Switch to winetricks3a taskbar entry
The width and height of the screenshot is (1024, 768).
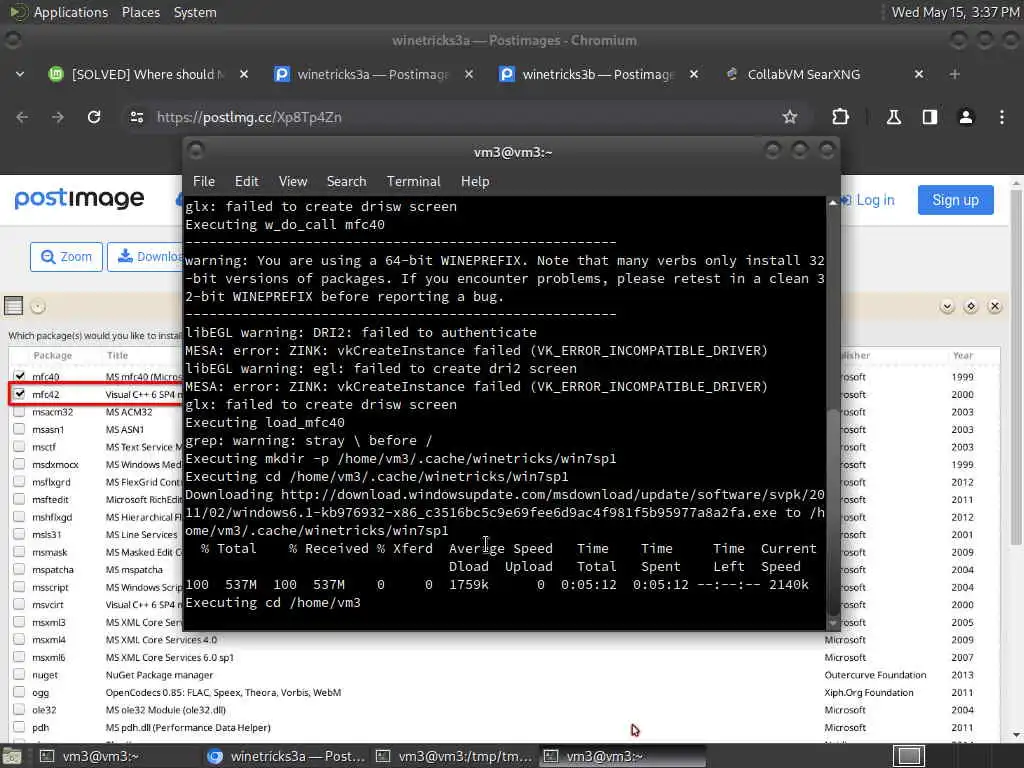point(285,756)
